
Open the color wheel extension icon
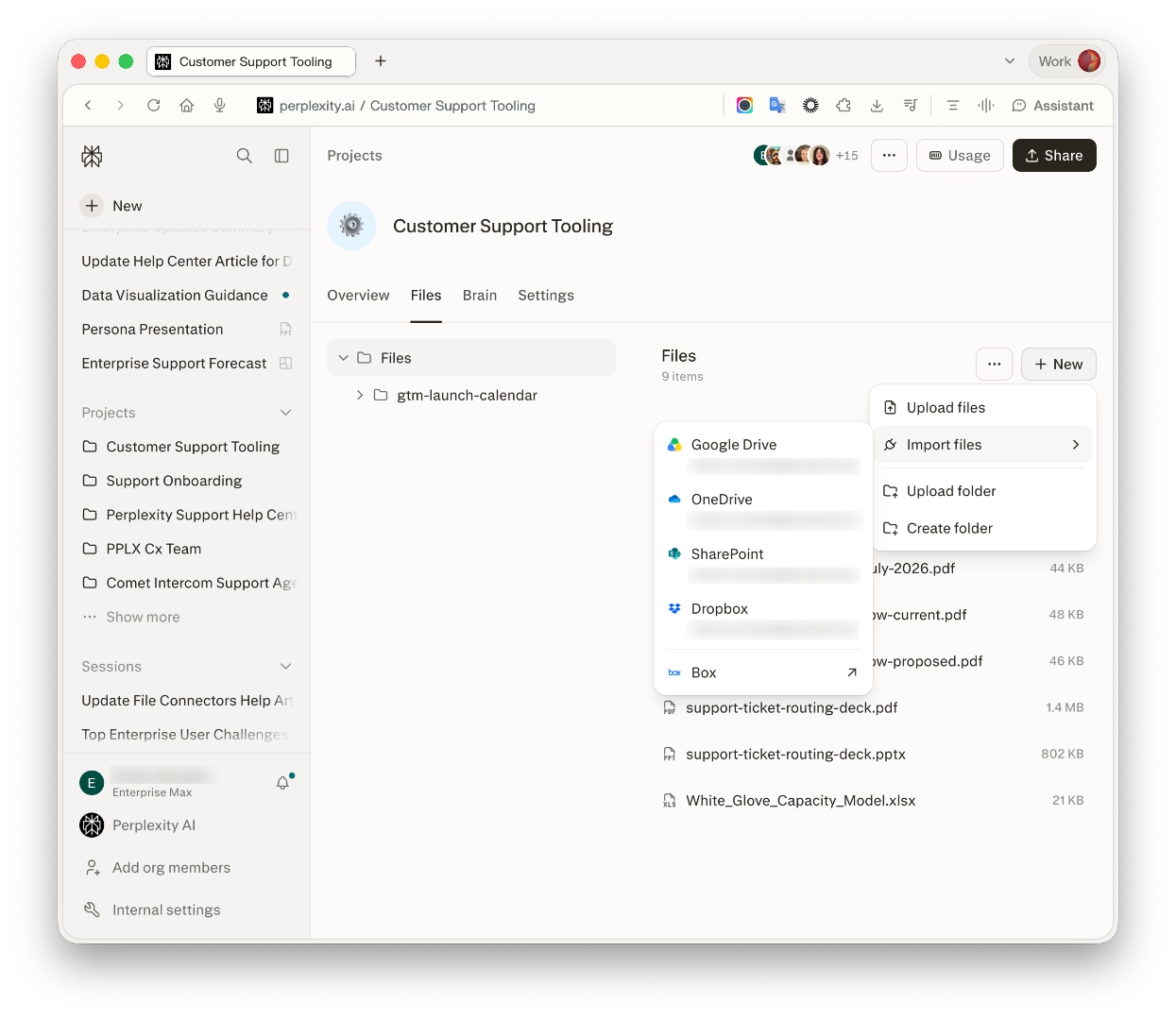(745, 106)
